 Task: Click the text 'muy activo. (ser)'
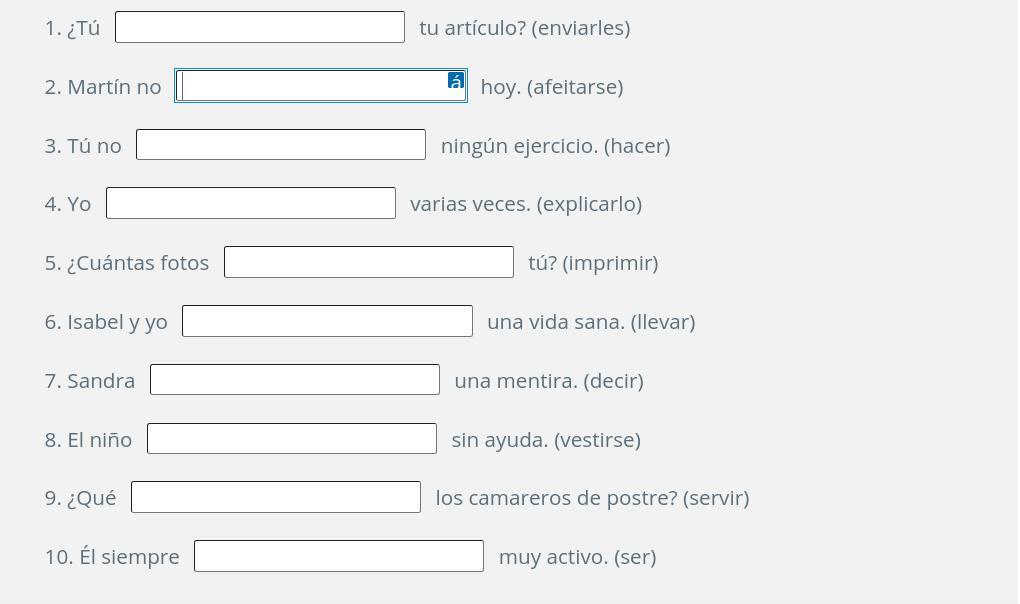(x=577, y=557)
